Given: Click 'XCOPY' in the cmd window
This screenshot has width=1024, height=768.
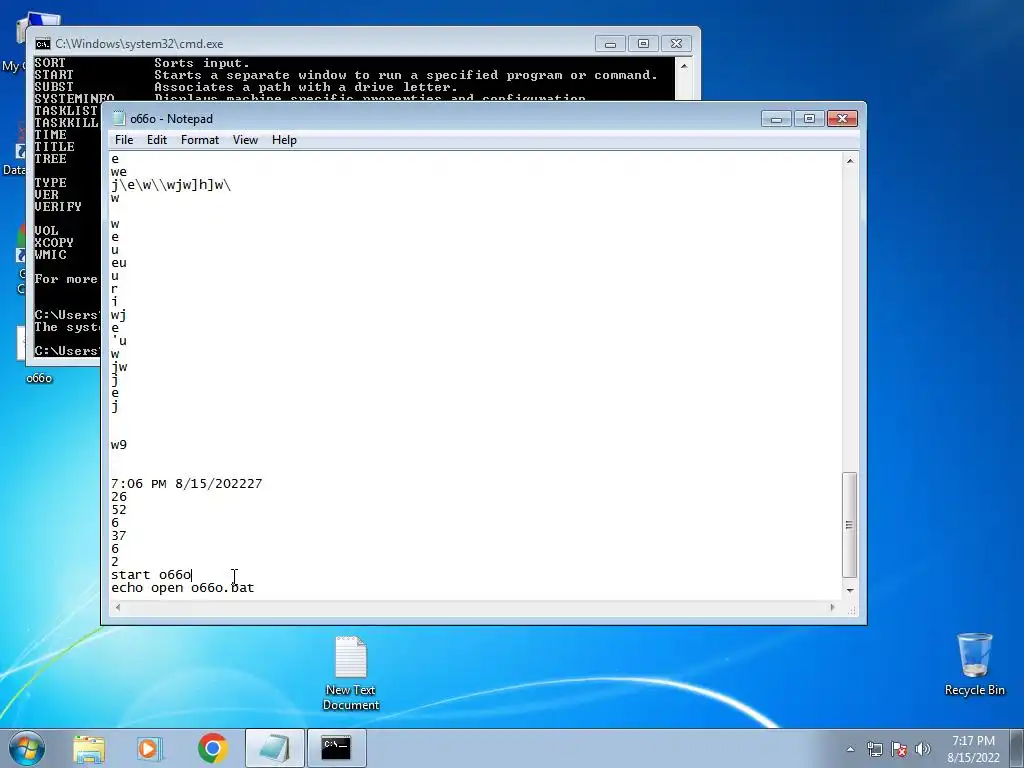Looking at the screenshot, I should (54, 242).
